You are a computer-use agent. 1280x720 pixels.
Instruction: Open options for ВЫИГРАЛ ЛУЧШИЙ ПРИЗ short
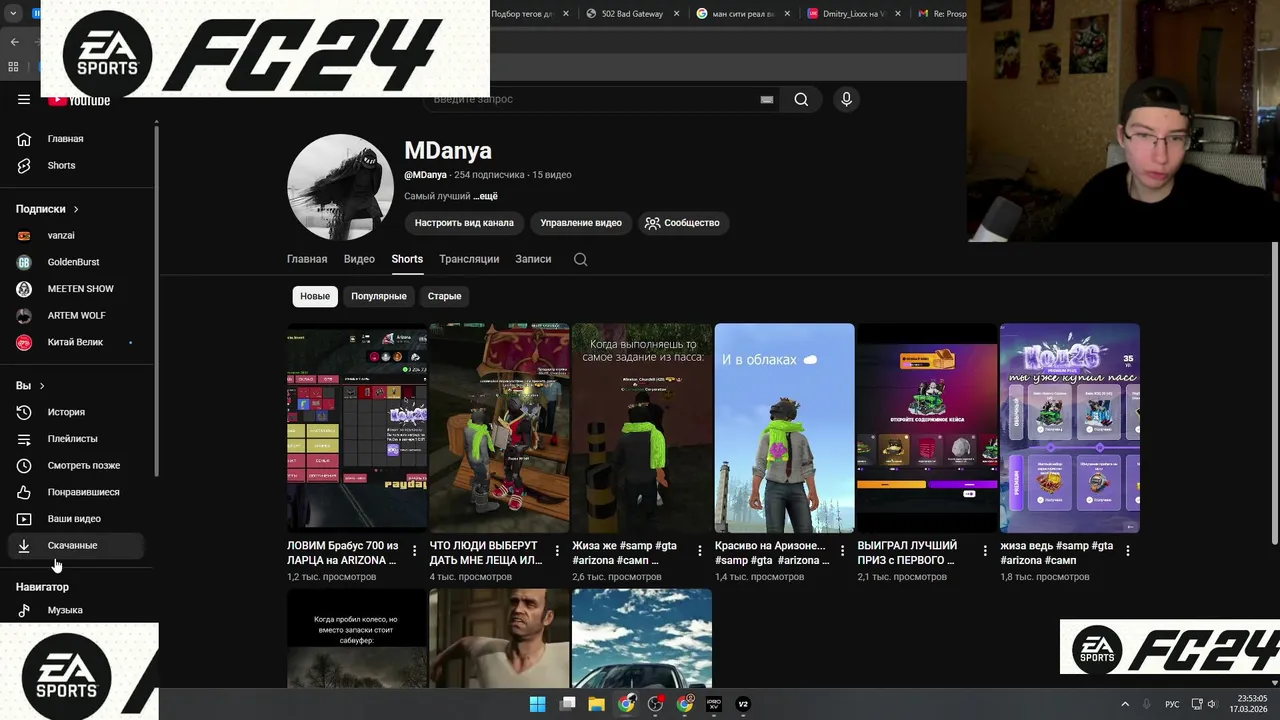tap(985, 551)
